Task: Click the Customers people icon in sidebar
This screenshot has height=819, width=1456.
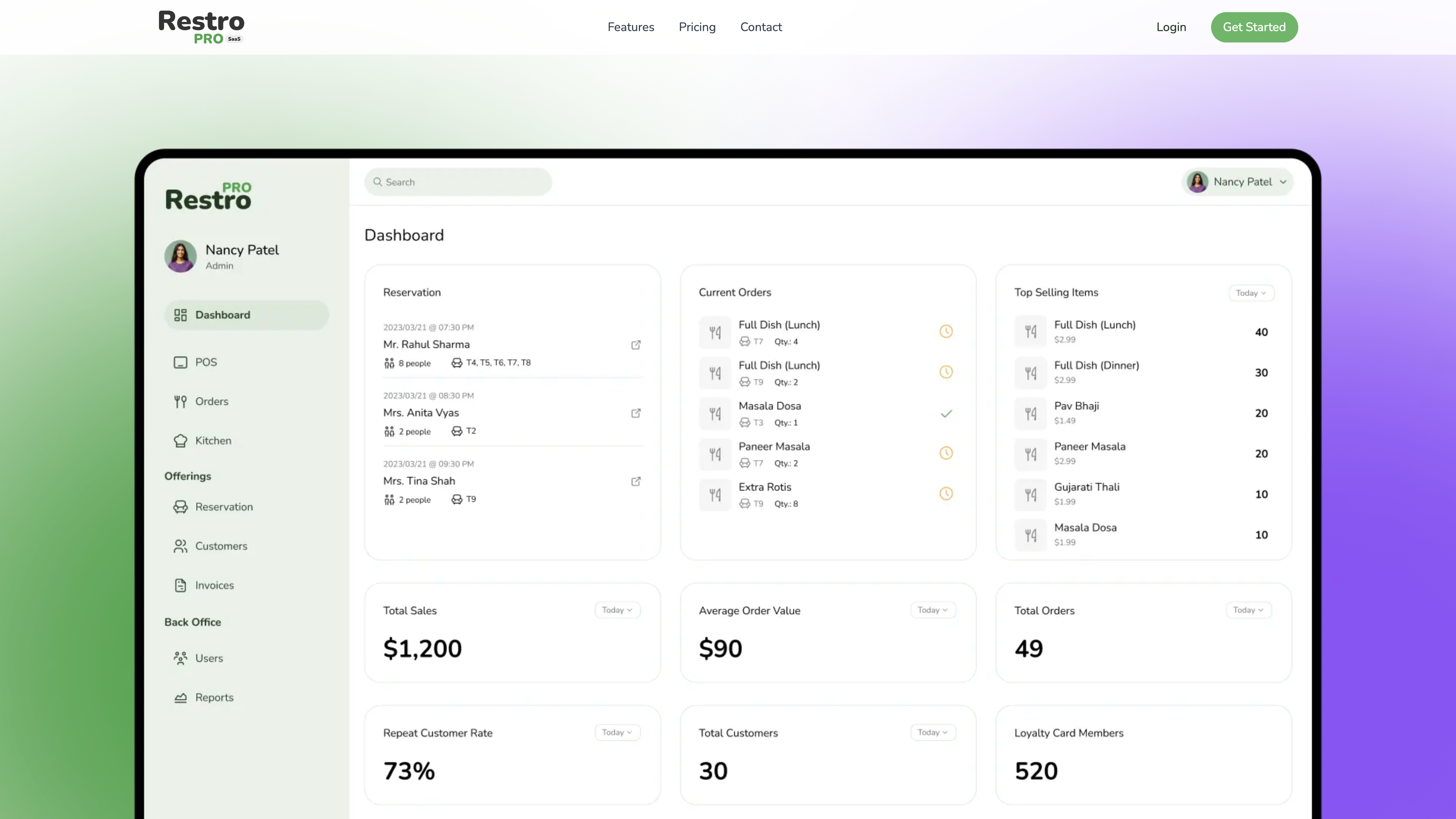Action: pos(180,546)
